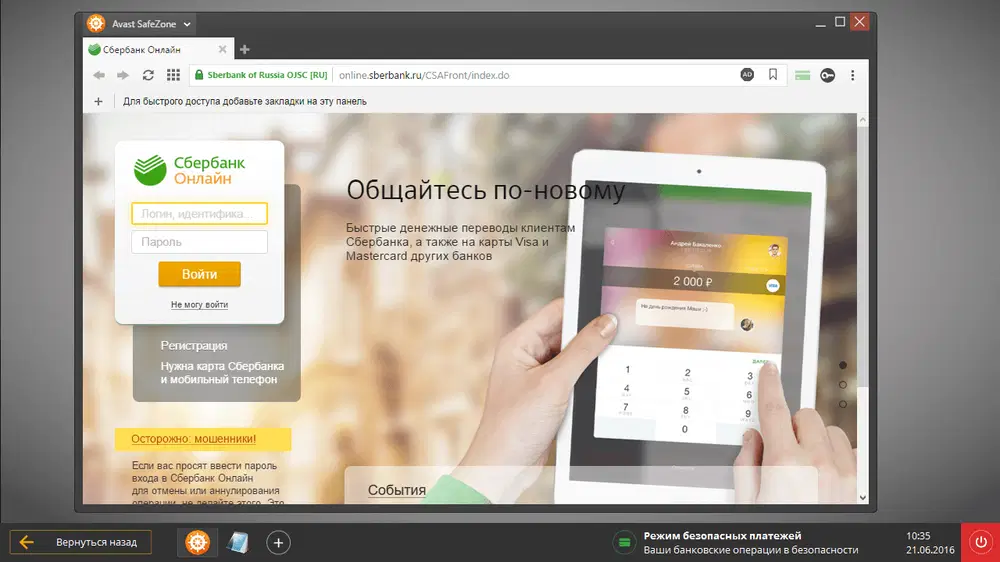Click the clock showing 10:35
1000x562 pixels.
point(918,536)
